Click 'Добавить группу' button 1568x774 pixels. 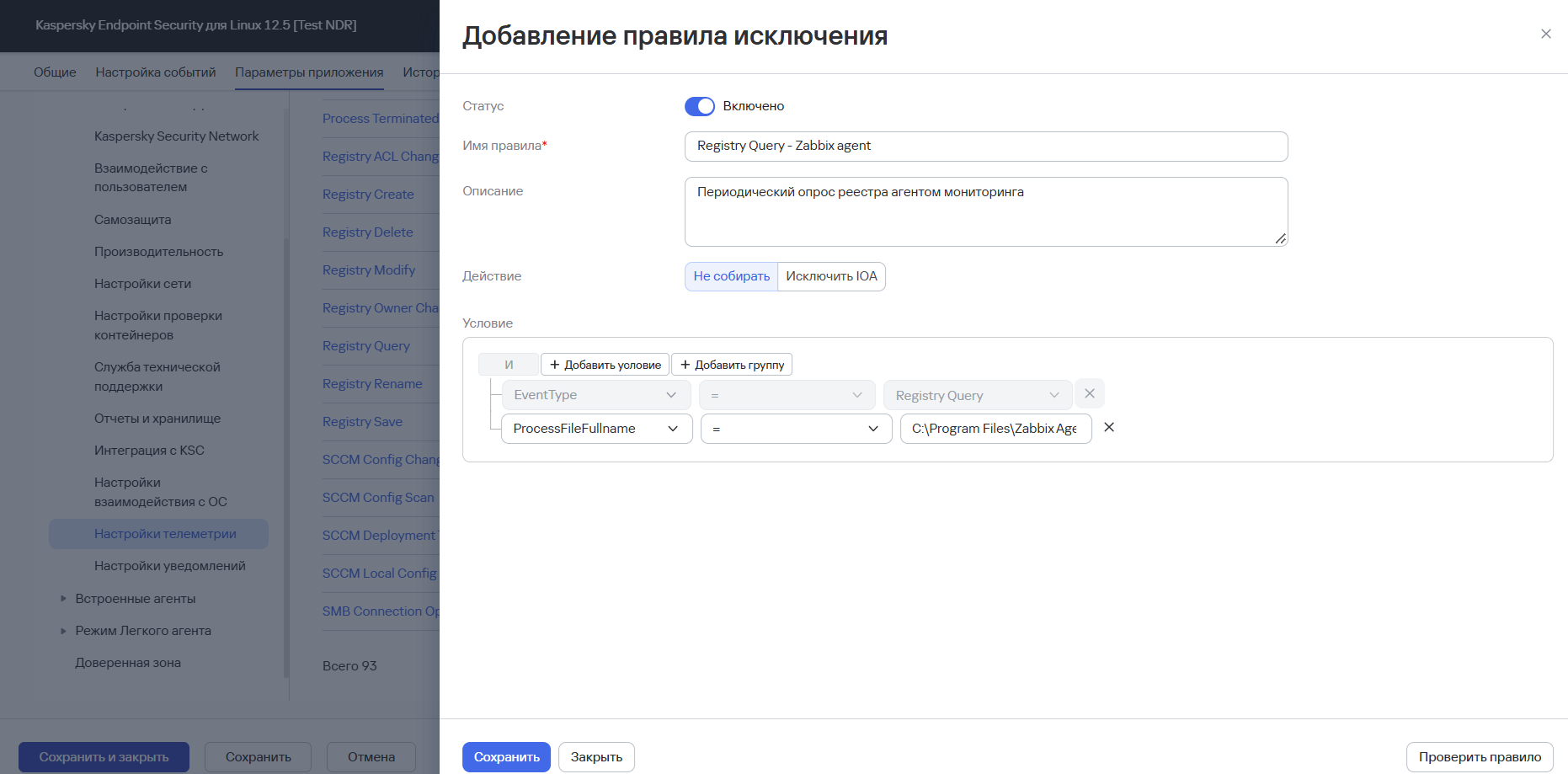click(x=732, y=365)
